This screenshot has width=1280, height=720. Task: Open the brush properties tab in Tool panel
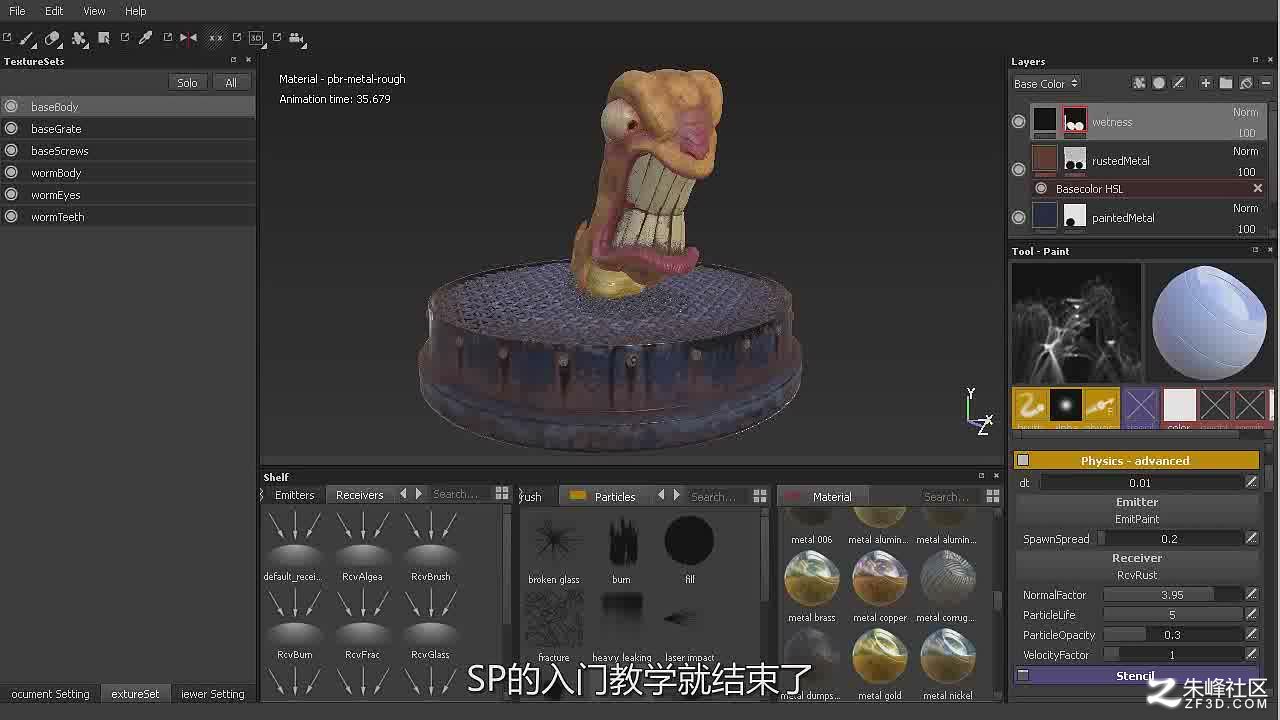click(1030, 406)
